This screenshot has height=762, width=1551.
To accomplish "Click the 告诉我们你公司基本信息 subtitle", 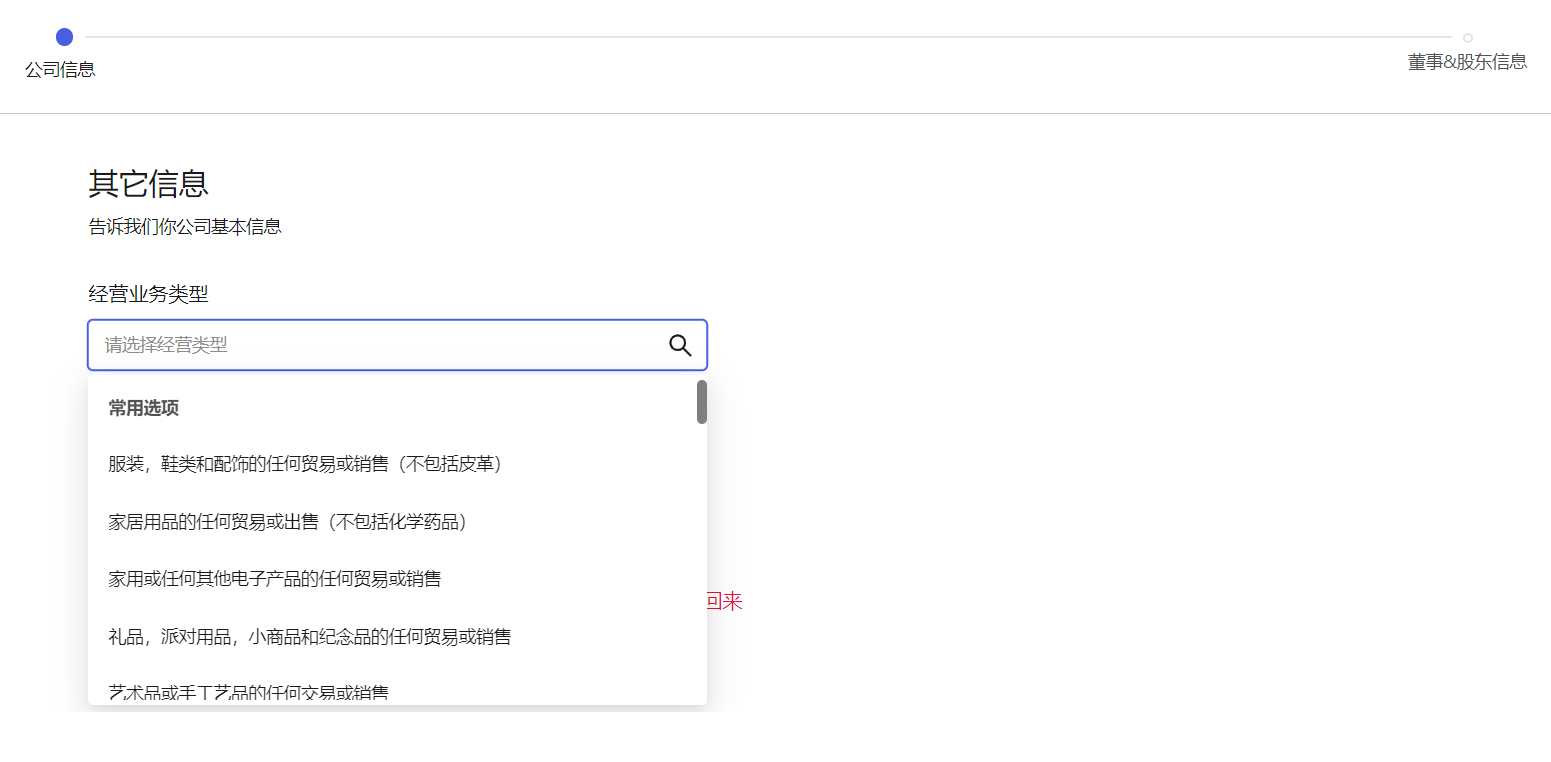I will point(185,227).
